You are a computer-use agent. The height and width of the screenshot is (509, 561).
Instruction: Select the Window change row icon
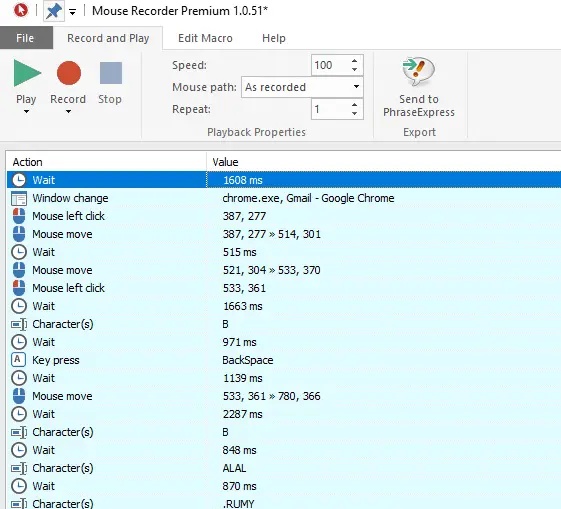pyautogui.click(x=19, y=198)
